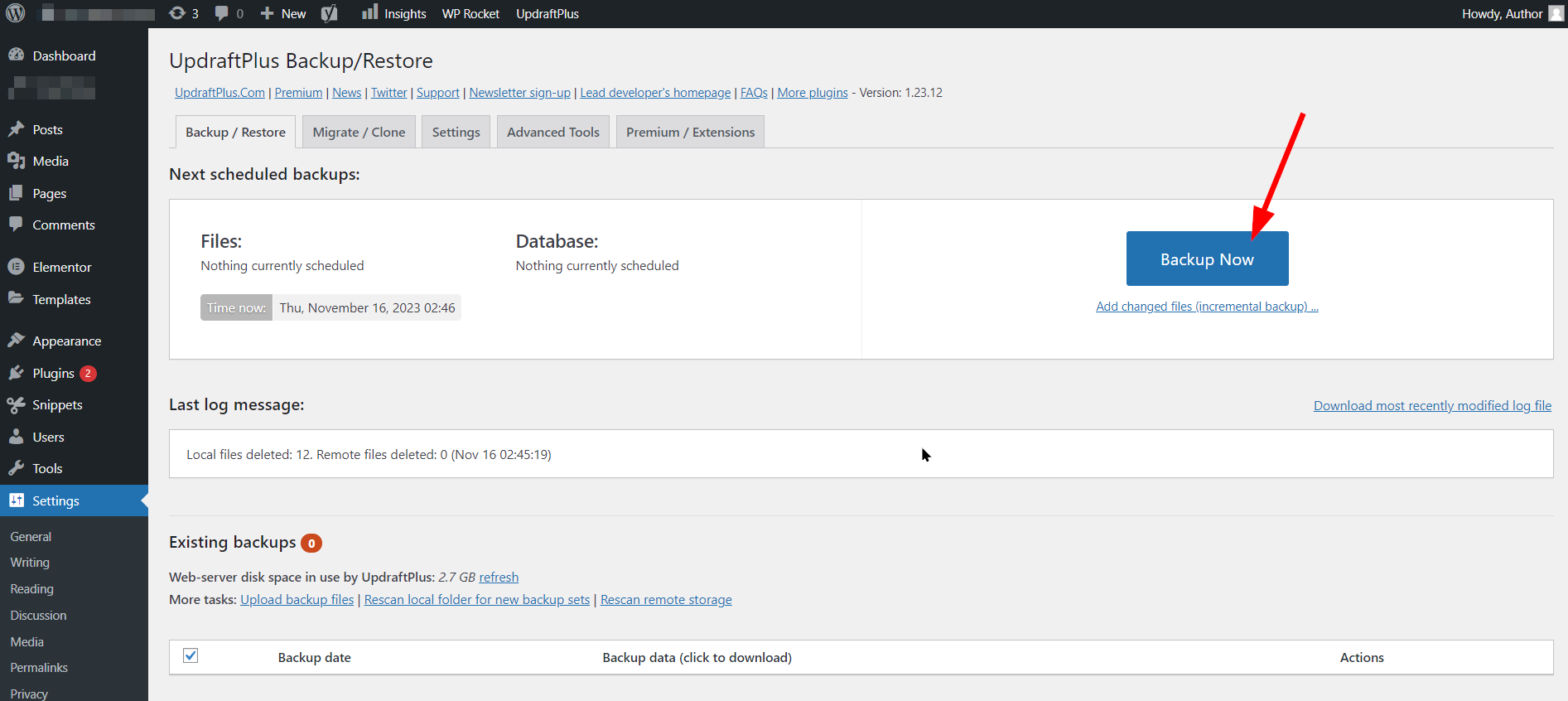
Task: Click Rescan local folder for new backup sets
Action: click(477, 599)
